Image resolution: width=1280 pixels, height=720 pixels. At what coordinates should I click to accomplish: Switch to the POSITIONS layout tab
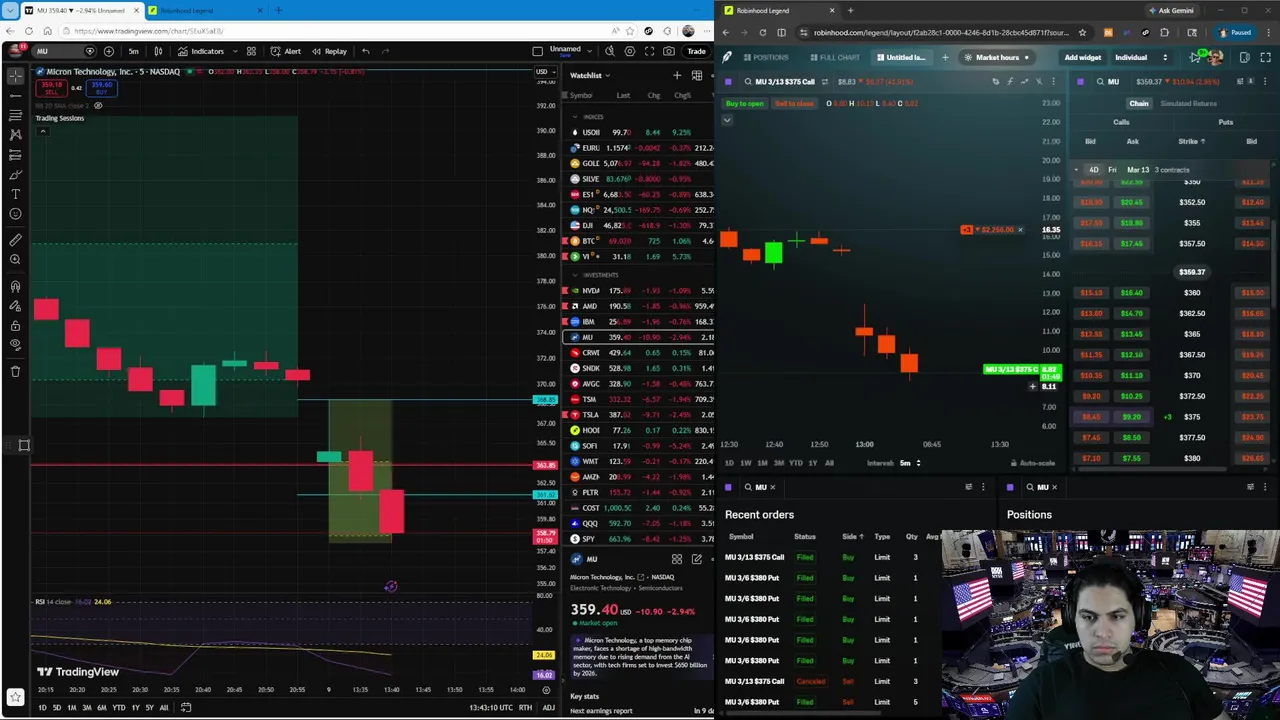[x=765, y=57]
